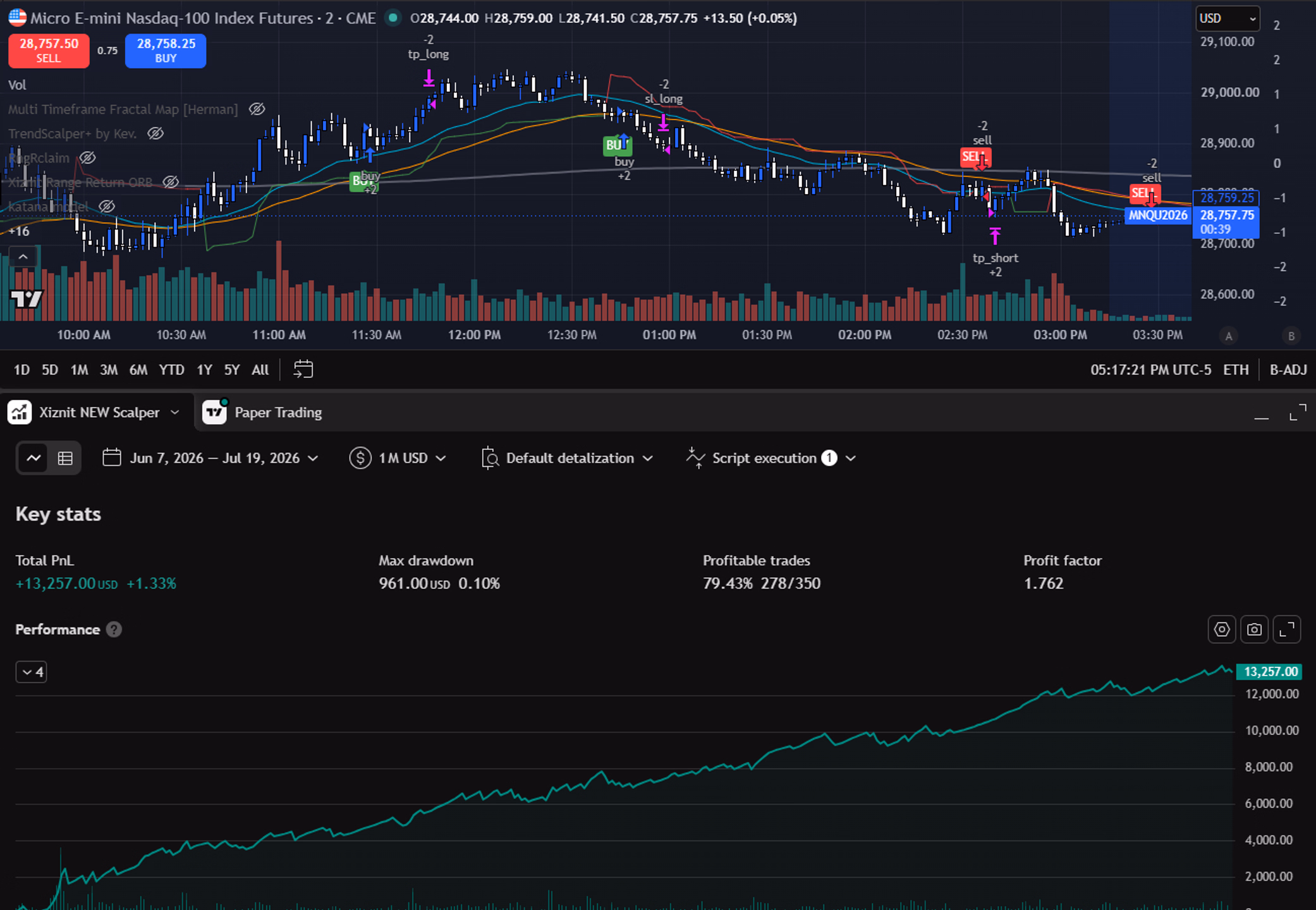
Task: Switch to the Paper Trading tab
Action: [262, 413]
